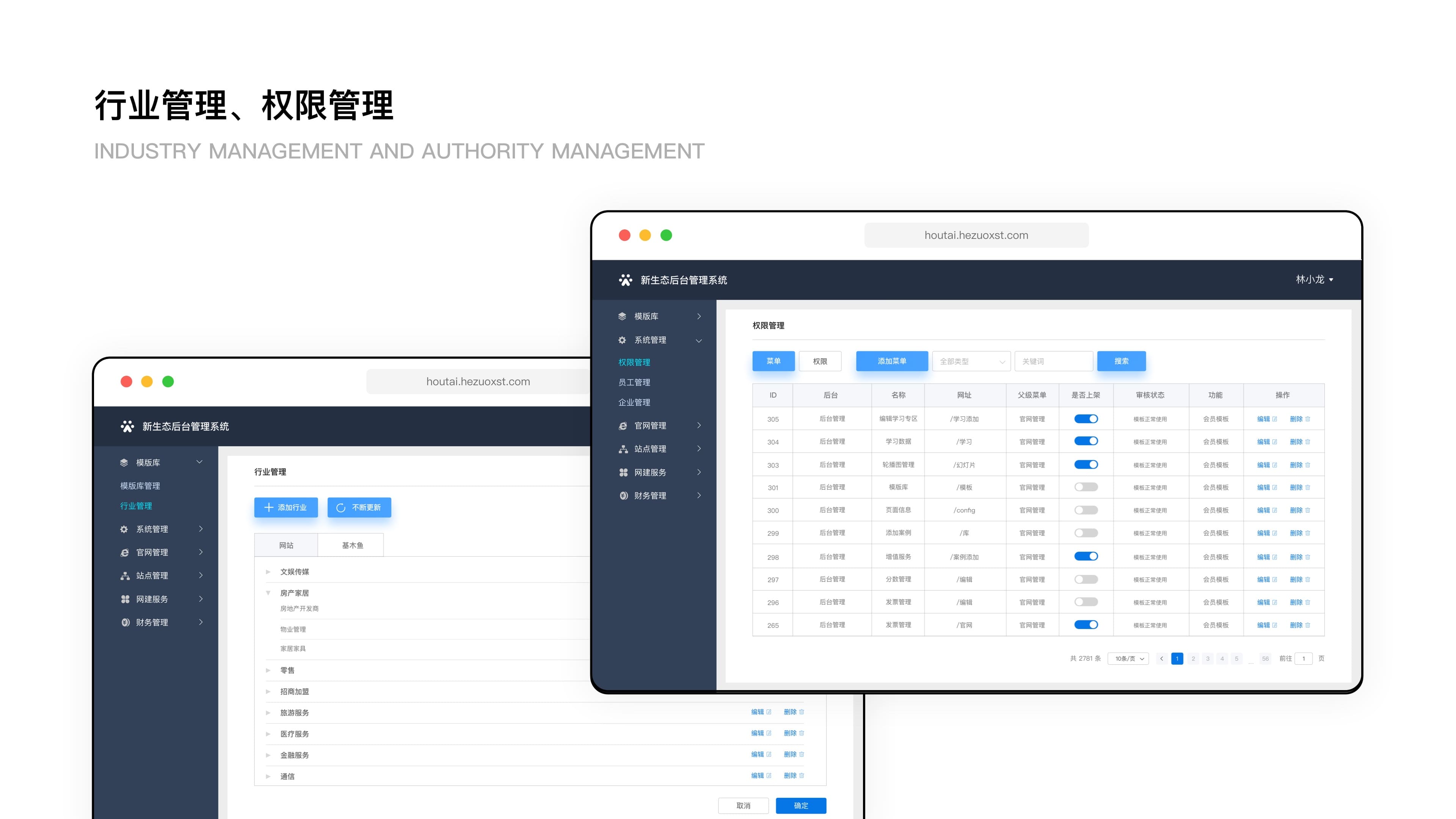Expand the 文娱传媒 industry tree node
1456x819 pixels.
tap(268, 572)
